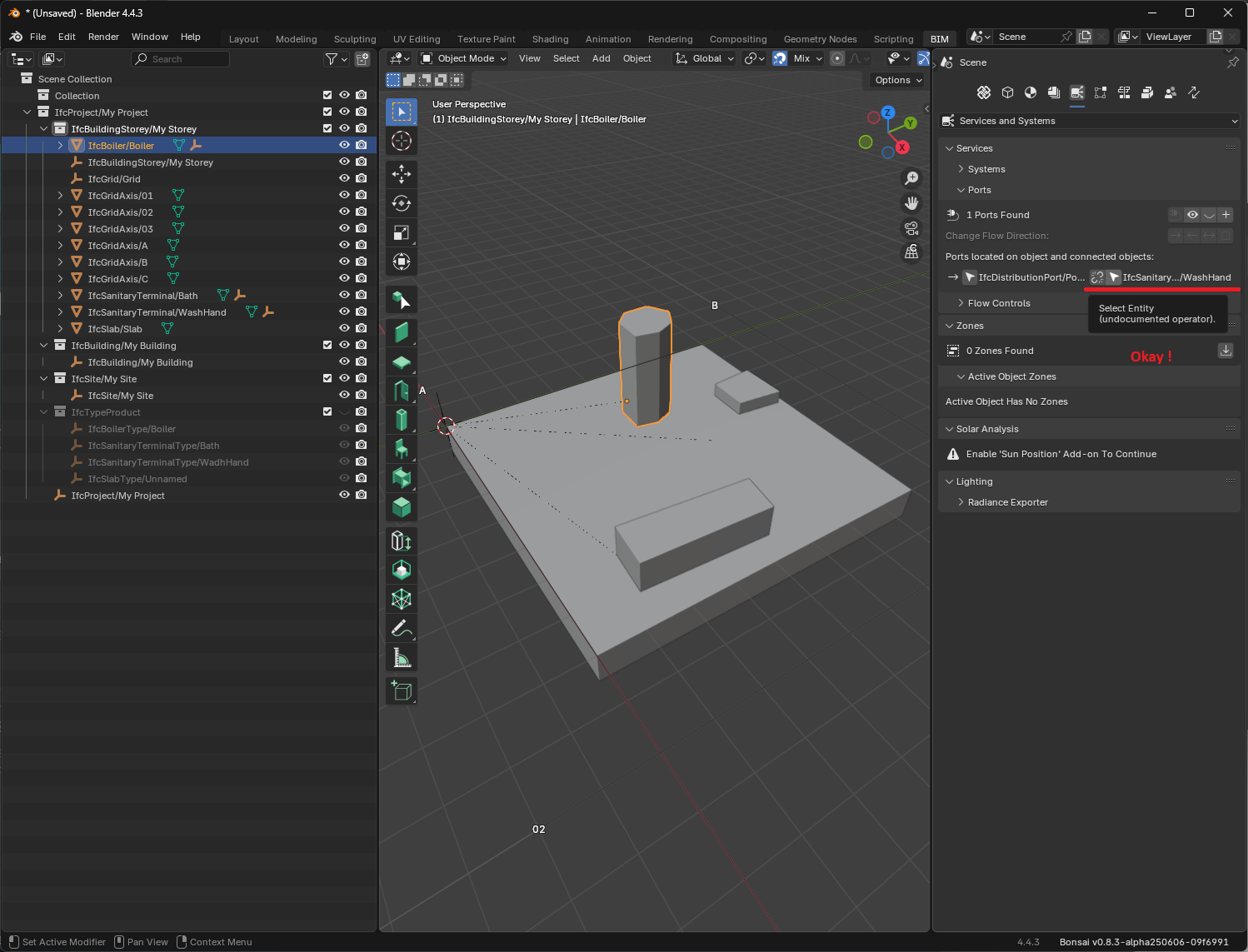Open the Costing and Scheduling tab icon

click(1124, 92)
